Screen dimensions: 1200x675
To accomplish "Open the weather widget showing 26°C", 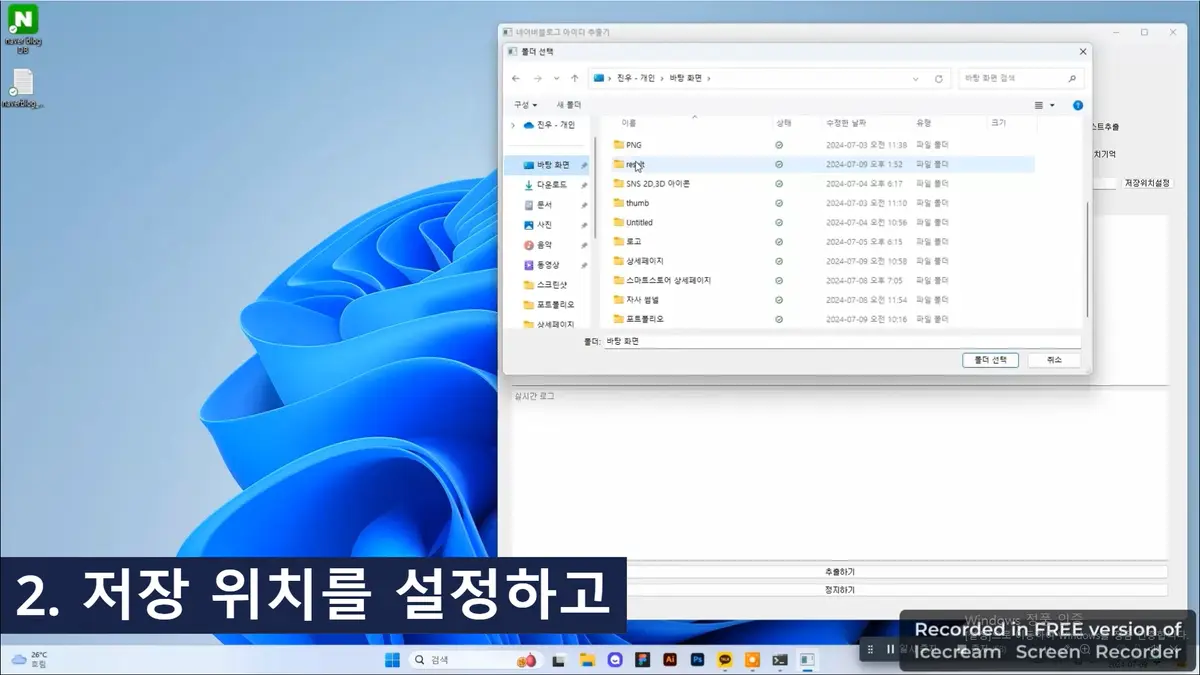I will [x=29, y=659].
